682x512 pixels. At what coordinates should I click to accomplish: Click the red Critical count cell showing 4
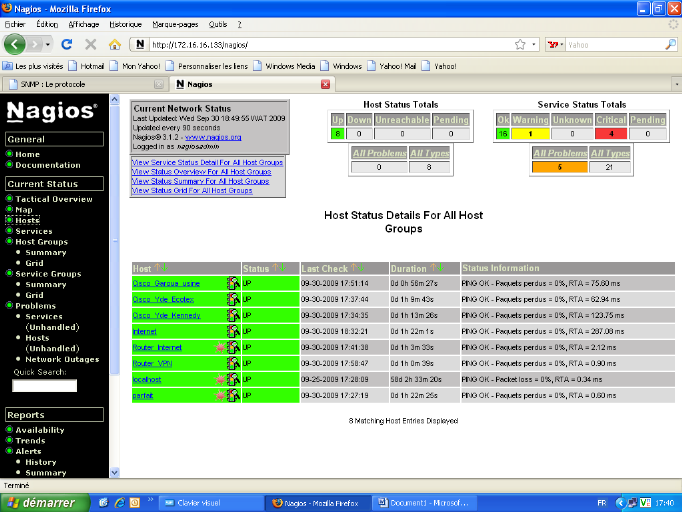coord(610,133)
